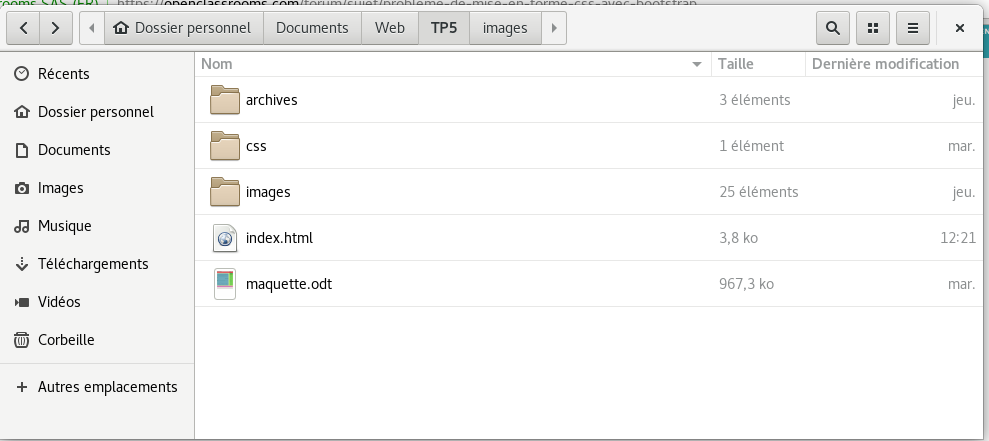Click the index.html file icon
Image resolution: width=989 pixels, height=441 pixels.
click(x=225, y=238)
